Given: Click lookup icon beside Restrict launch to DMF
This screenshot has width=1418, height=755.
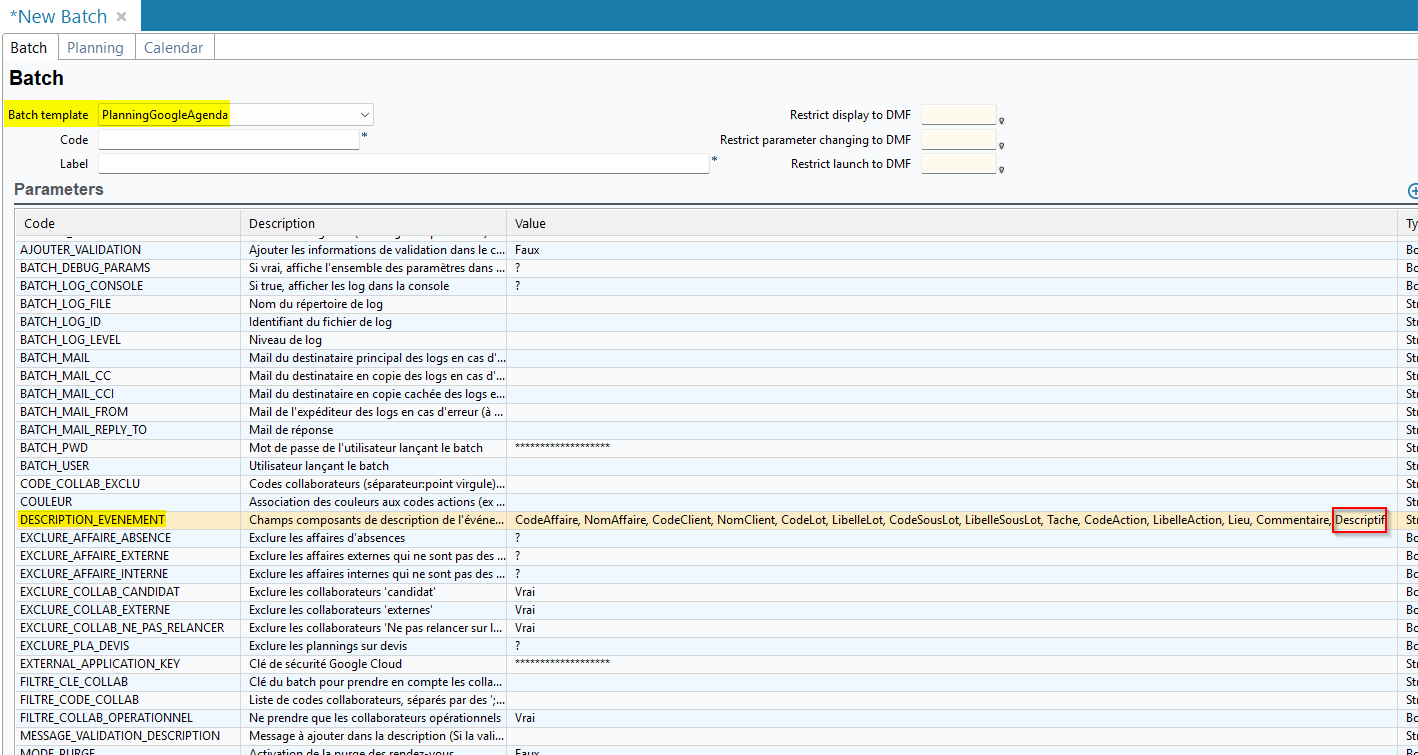Looking at the screenshot, I should click(1001, 170).
